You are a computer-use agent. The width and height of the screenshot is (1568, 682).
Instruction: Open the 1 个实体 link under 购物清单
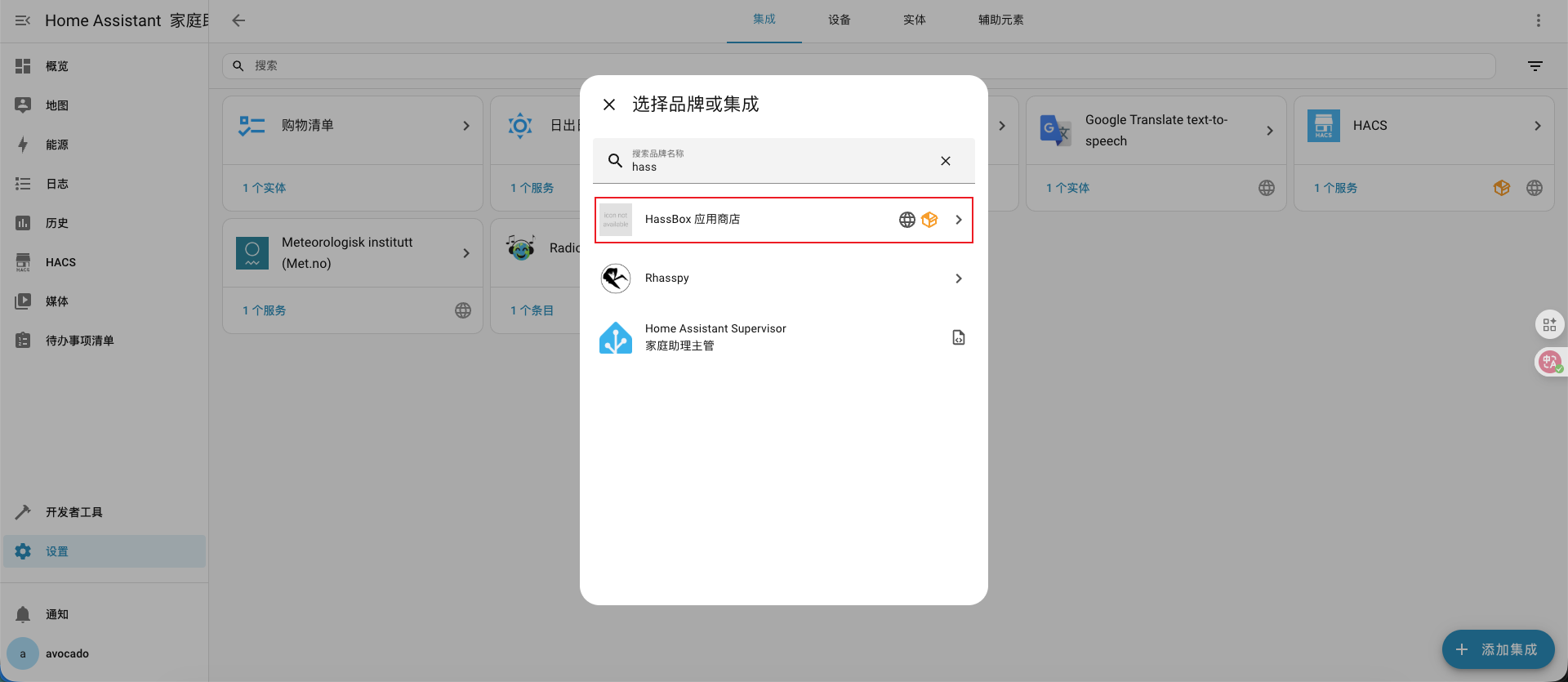264,188
